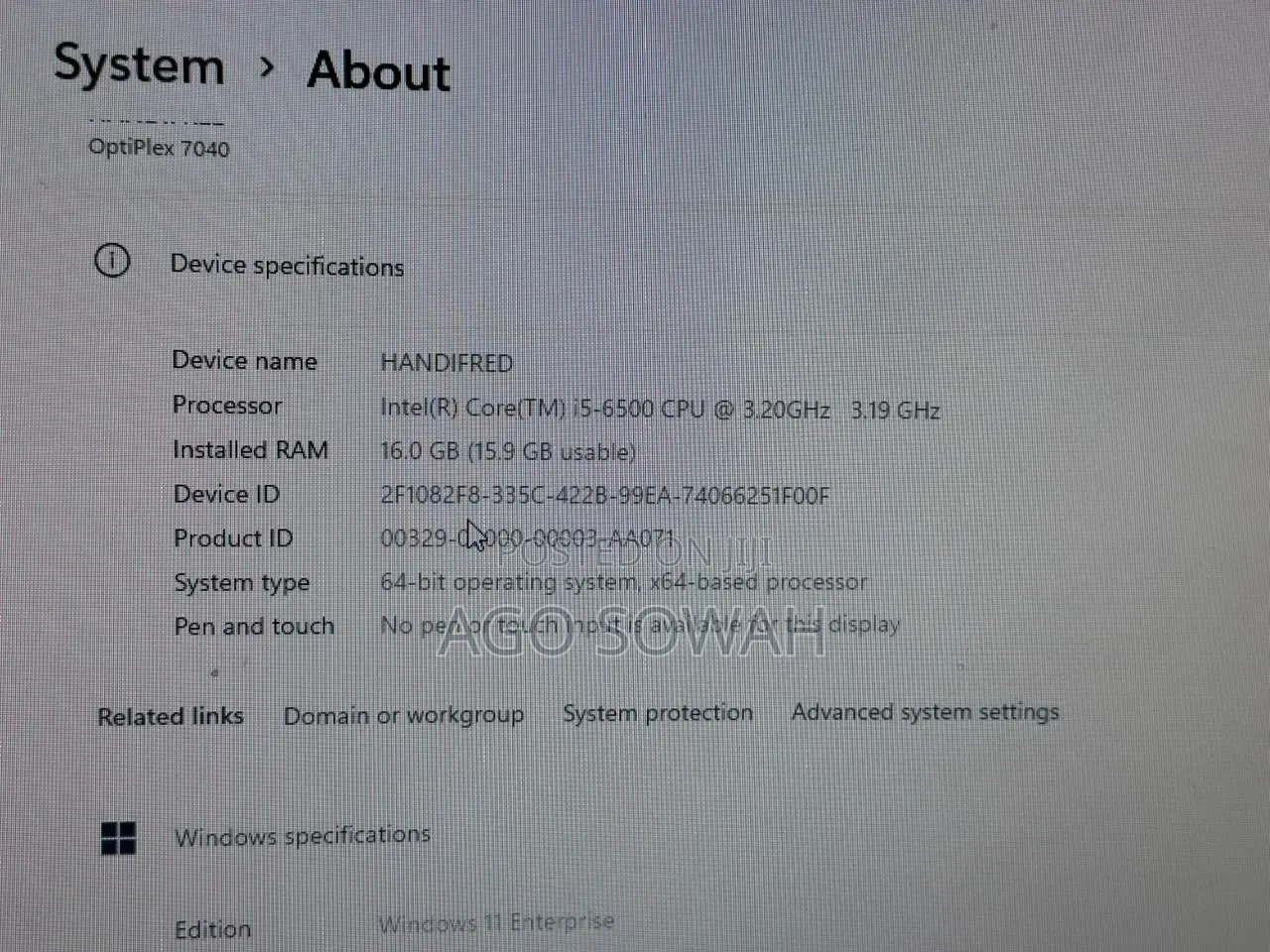Open Advanced system settings link
The image size is (1270, 952).
tap(925, 712)
